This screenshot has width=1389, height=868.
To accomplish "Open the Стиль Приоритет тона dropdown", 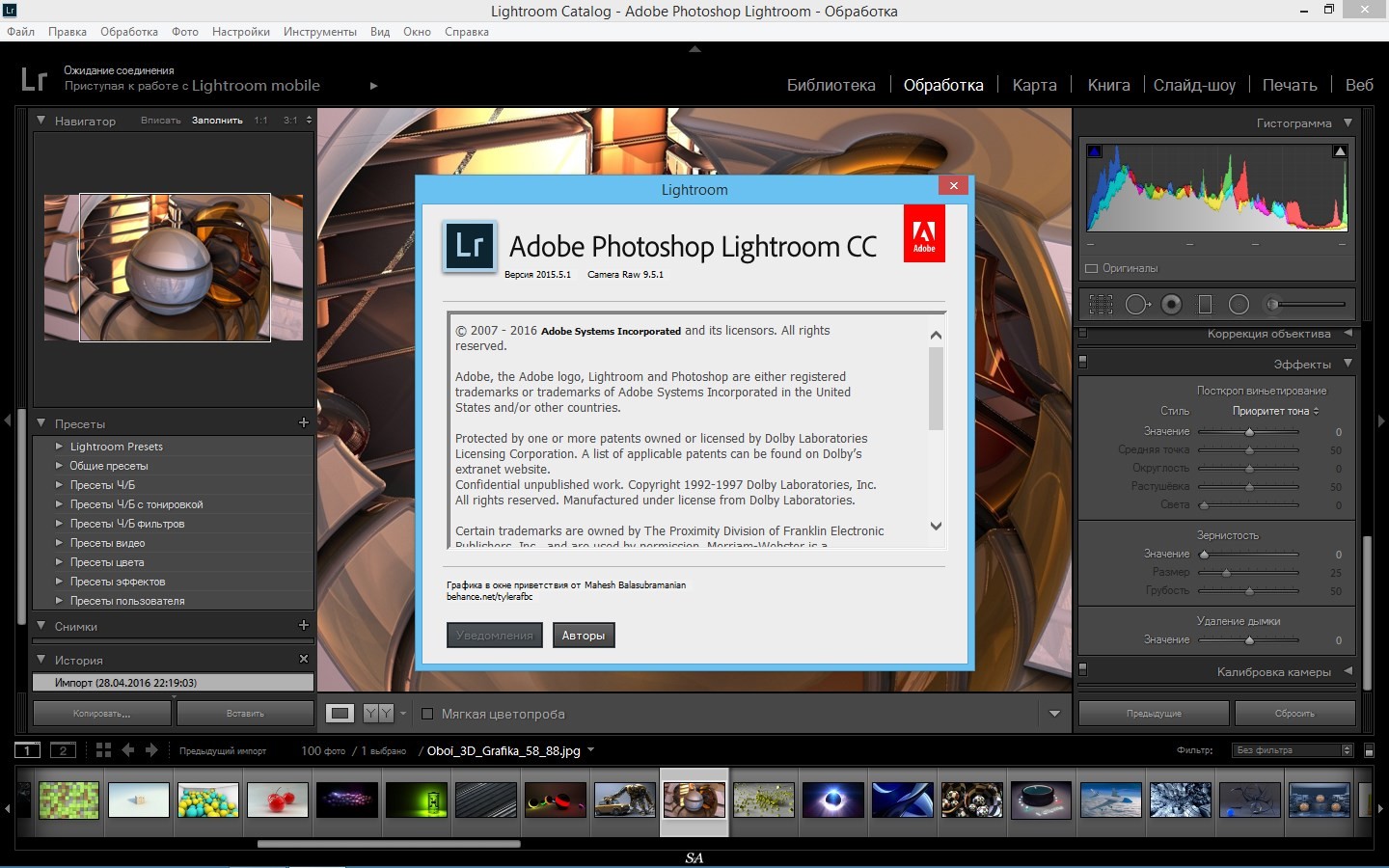I will [1275, 411].
